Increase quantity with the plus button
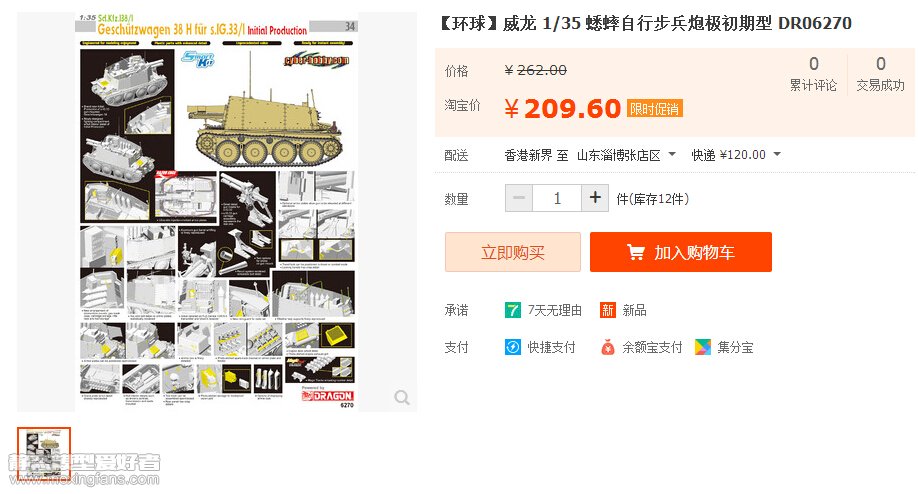Viewport: 918px width, 494px height. click(x=595, y=198)
